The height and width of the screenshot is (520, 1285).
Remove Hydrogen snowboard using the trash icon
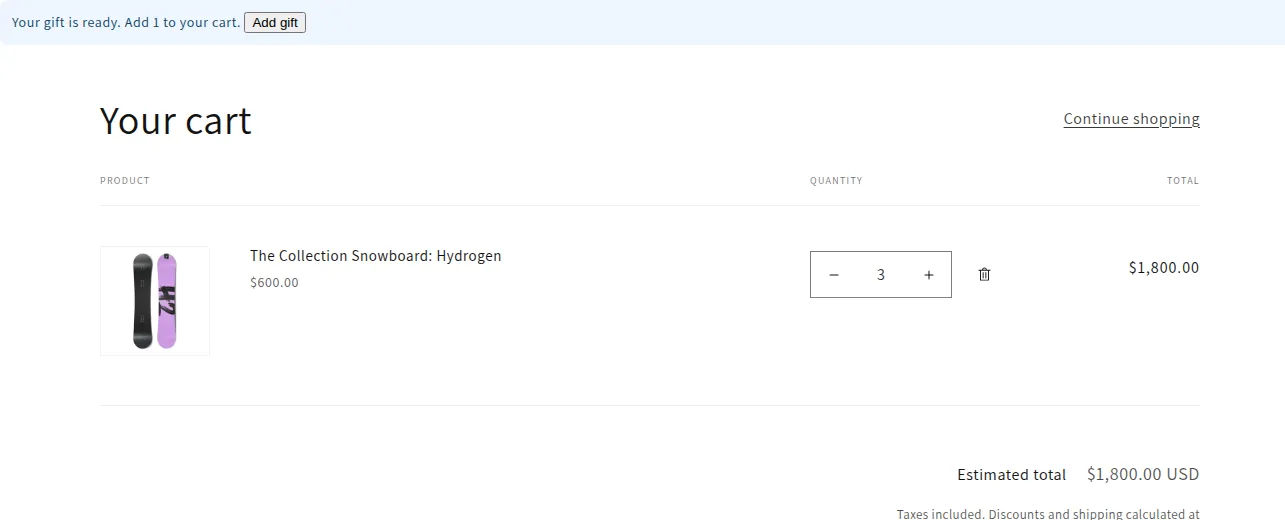(x=984, y=274)
